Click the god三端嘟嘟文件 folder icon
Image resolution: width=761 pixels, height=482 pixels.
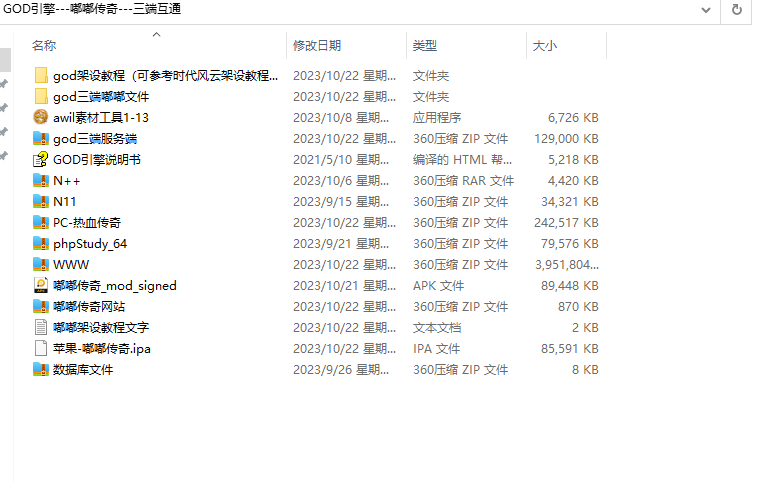[x=41, y=96]
